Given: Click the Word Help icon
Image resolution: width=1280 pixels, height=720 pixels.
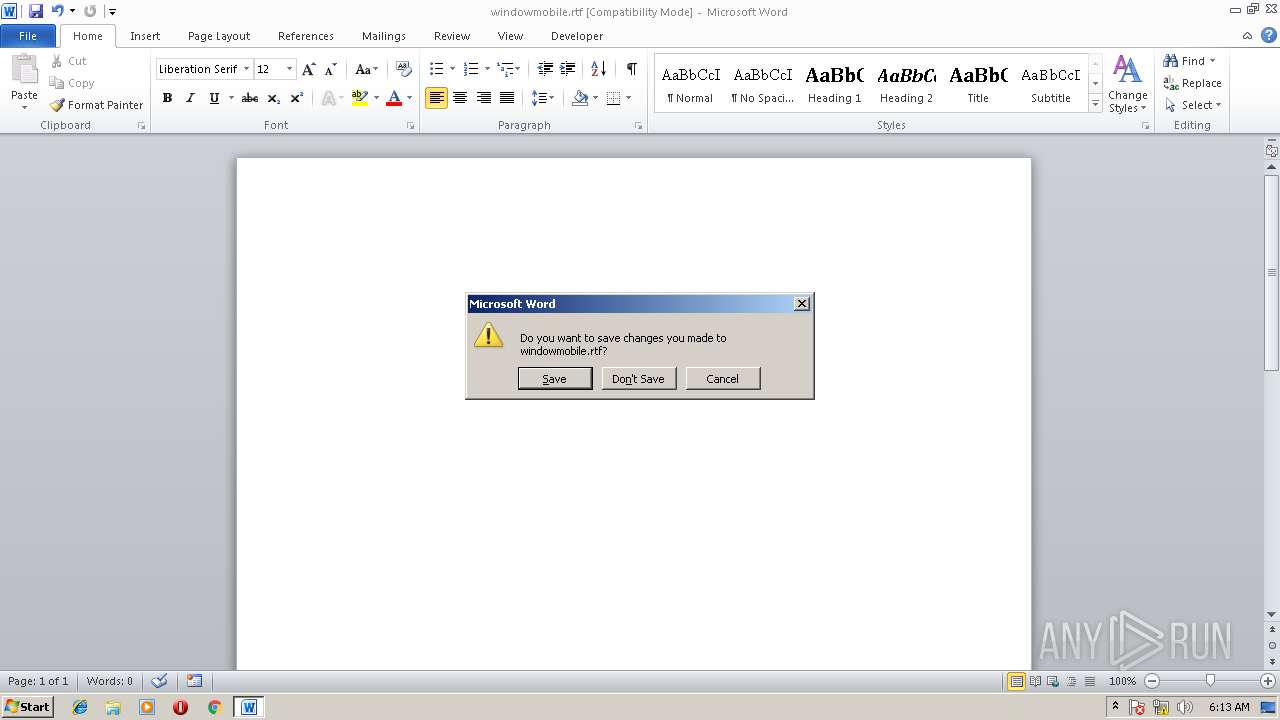Looking at the screenshot, I should [x=1269, y=36].
